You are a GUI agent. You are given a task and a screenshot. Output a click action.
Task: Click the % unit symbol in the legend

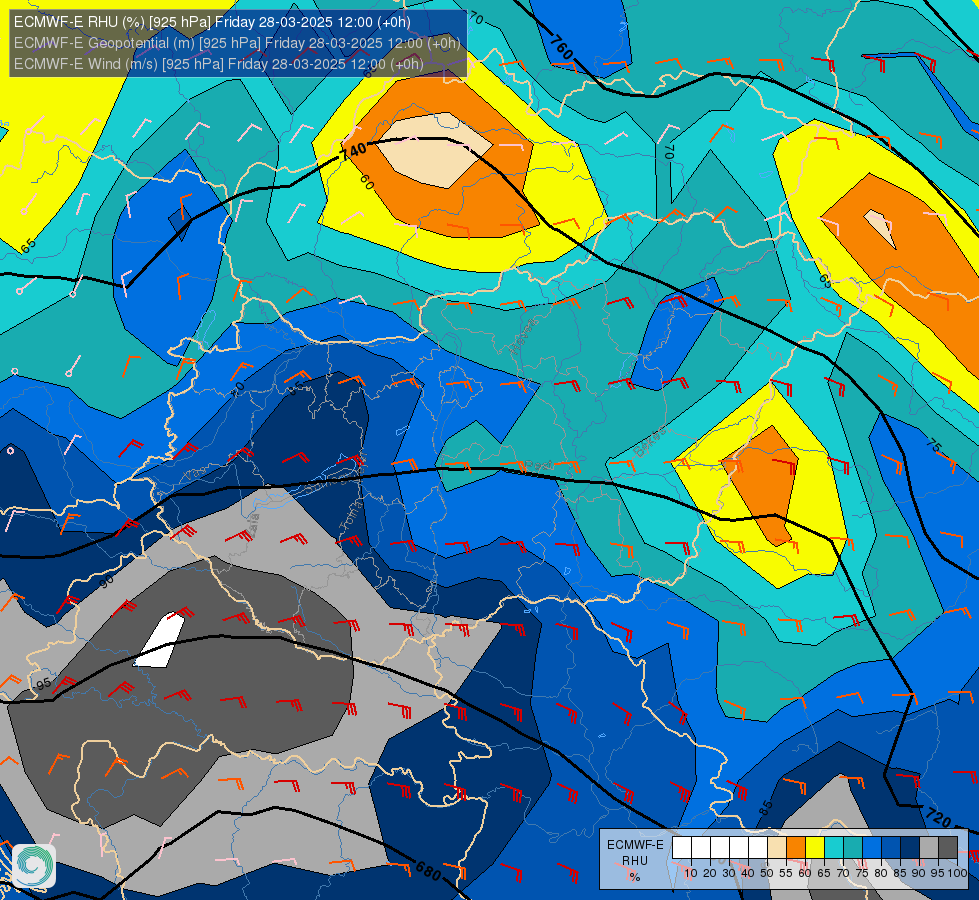(x=635, y=877)
